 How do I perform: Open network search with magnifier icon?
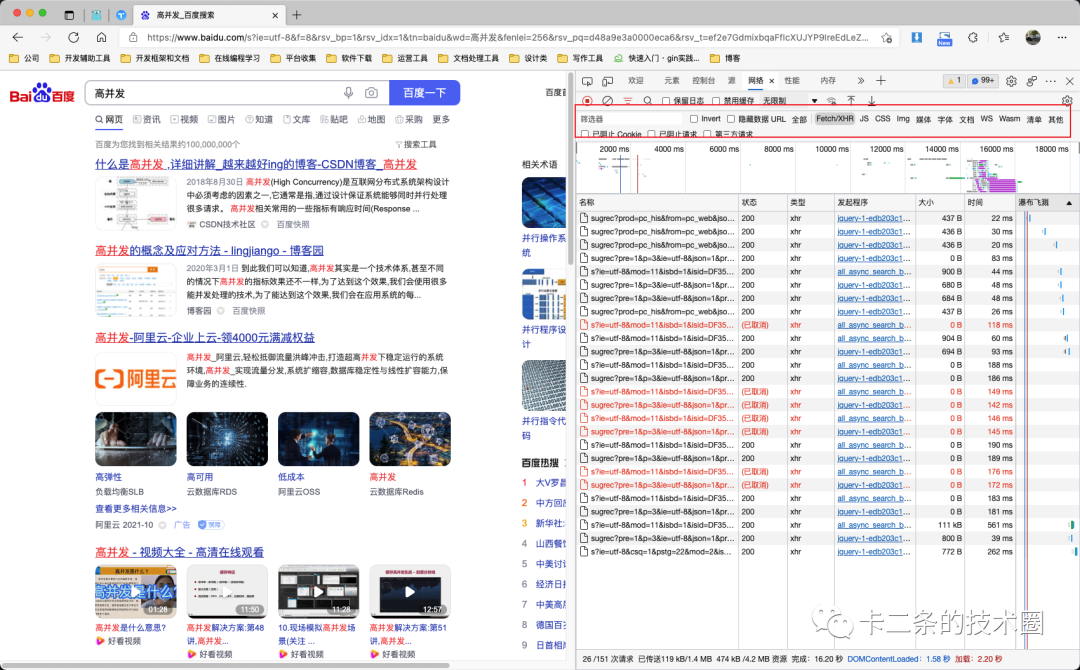tap(647, 101)
